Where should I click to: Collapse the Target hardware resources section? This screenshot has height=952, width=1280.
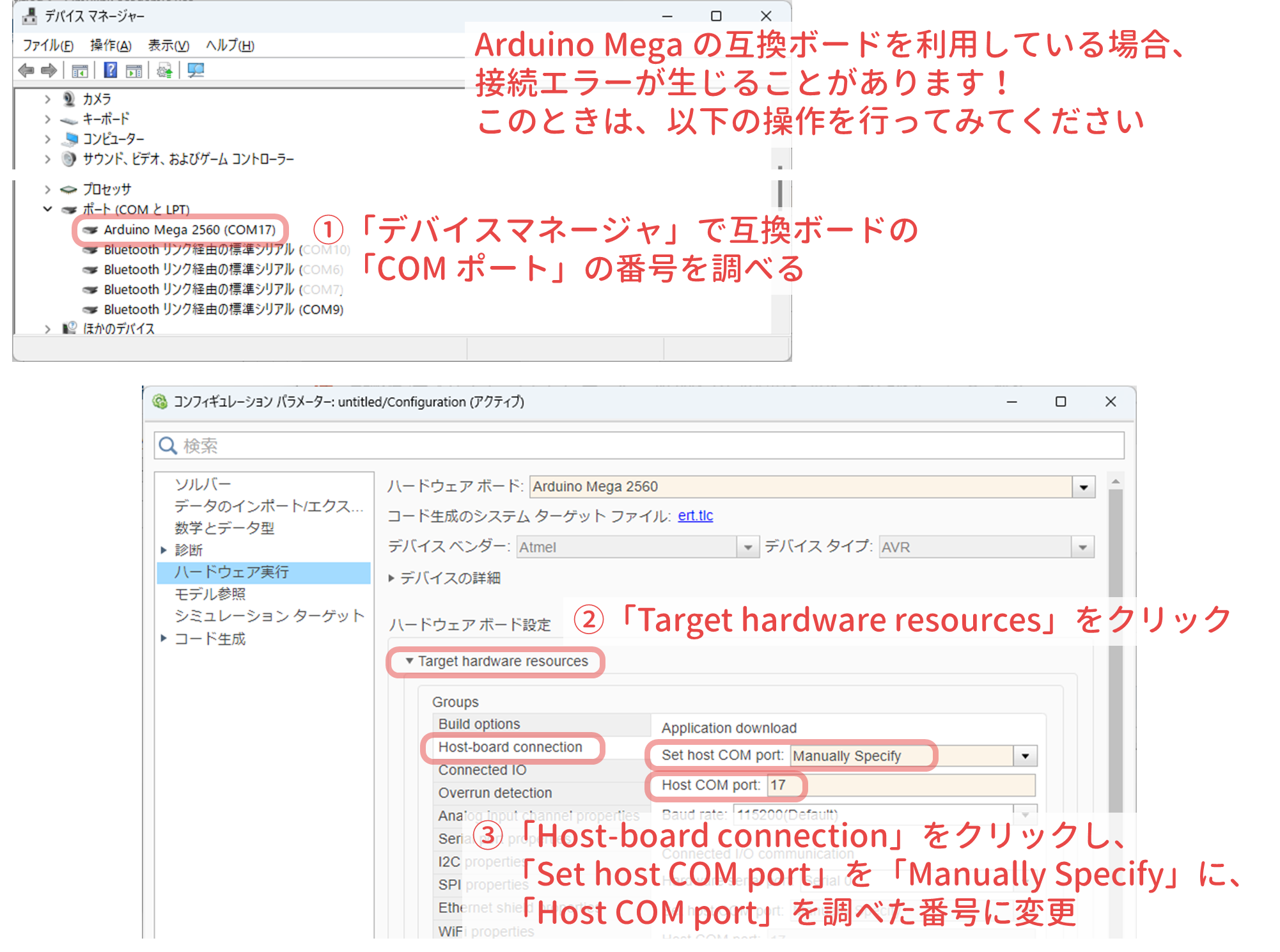click(409, 661)
